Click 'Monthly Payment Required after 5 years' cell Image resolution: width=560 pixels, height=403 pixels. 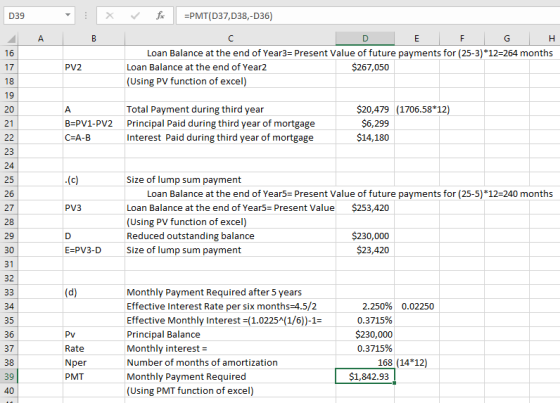click(x=230, y=292)
